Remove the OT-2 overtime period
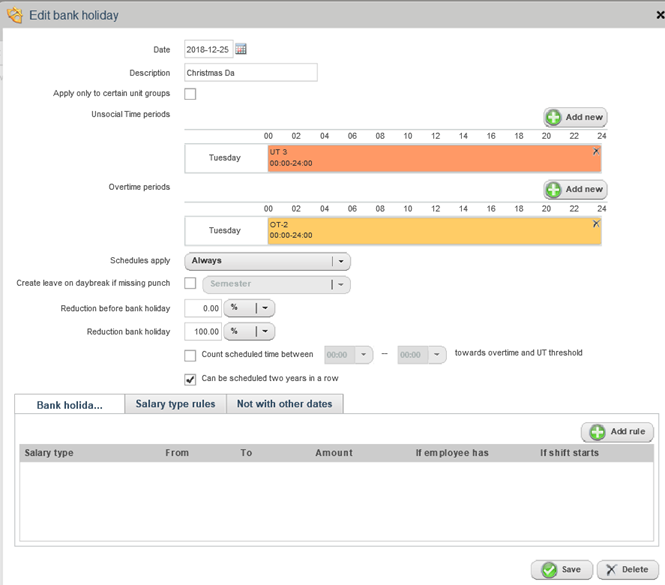665x585 pixels. tap(596, 224)
